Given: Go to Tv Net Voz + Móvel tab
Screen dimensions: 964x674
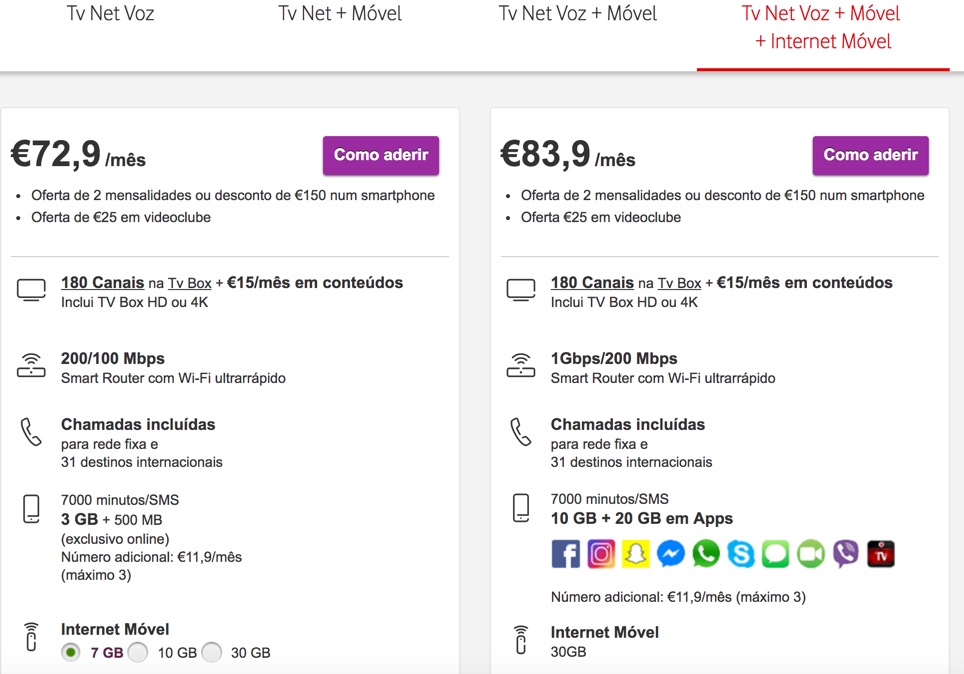Looking at the screenshot, I should [x=578, y=14].
